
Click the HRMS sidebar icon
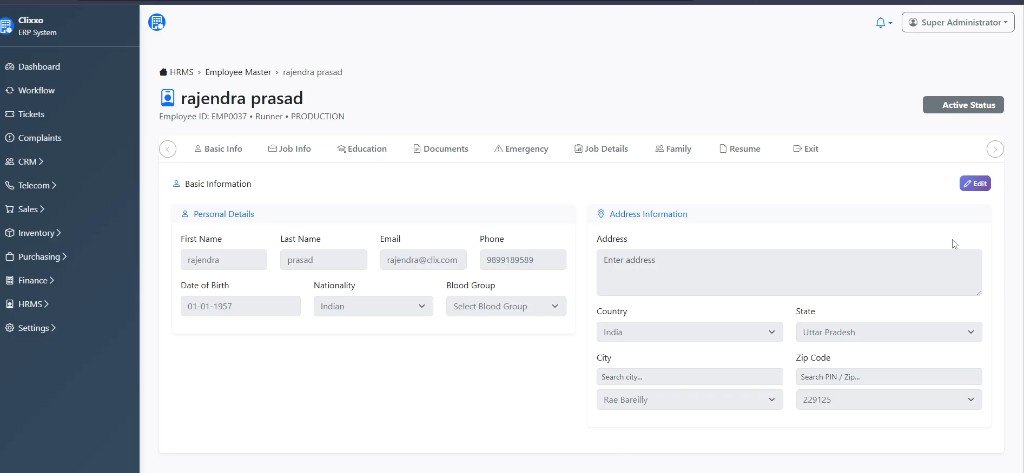[9, 304]
